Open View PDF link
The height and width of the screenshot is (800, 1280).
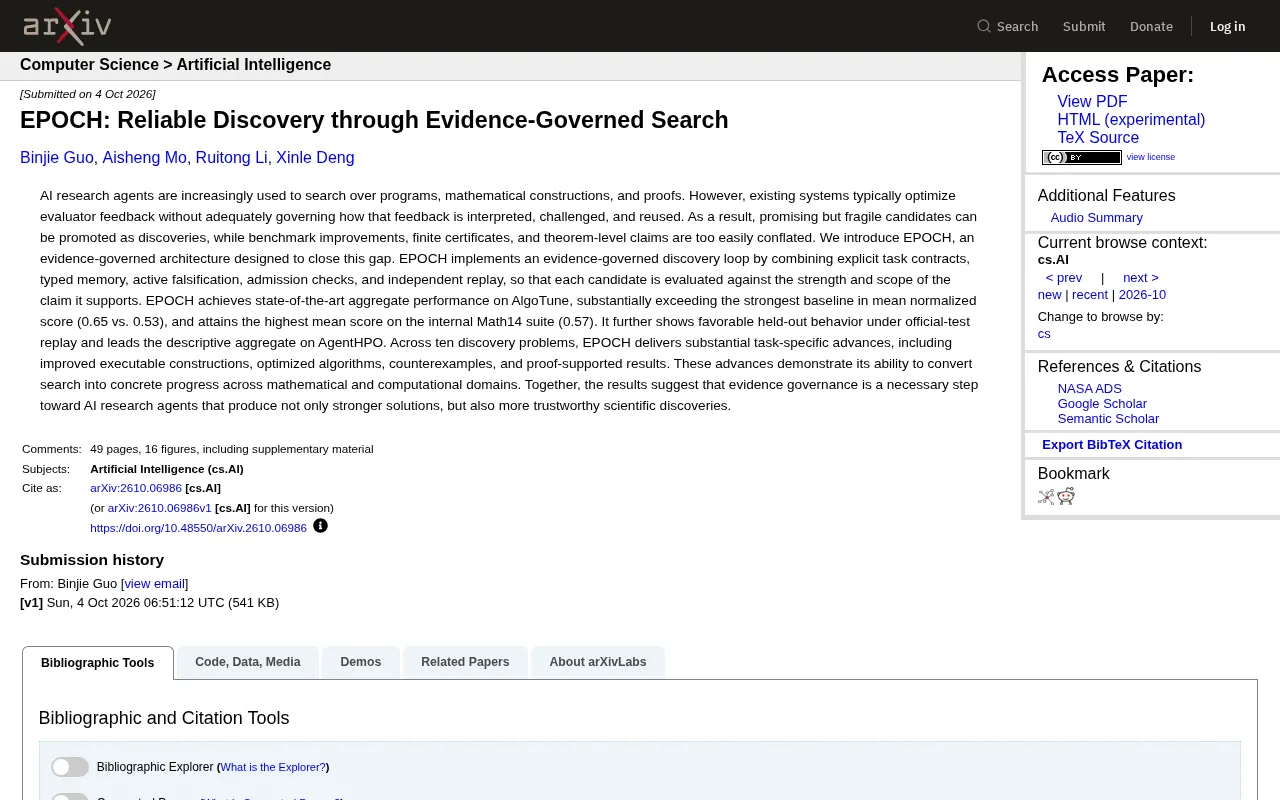(x=1092, y=102)
